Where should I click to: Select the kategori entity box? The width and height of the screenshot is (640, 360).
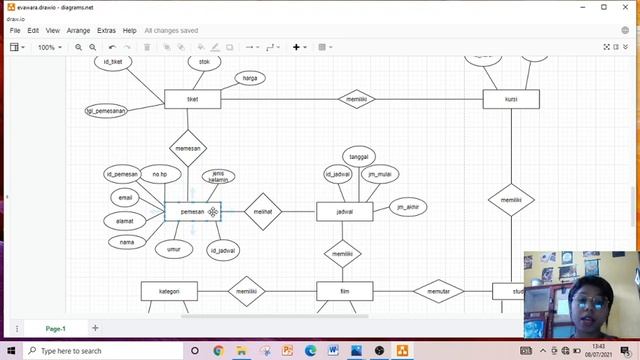coord(169,291)
